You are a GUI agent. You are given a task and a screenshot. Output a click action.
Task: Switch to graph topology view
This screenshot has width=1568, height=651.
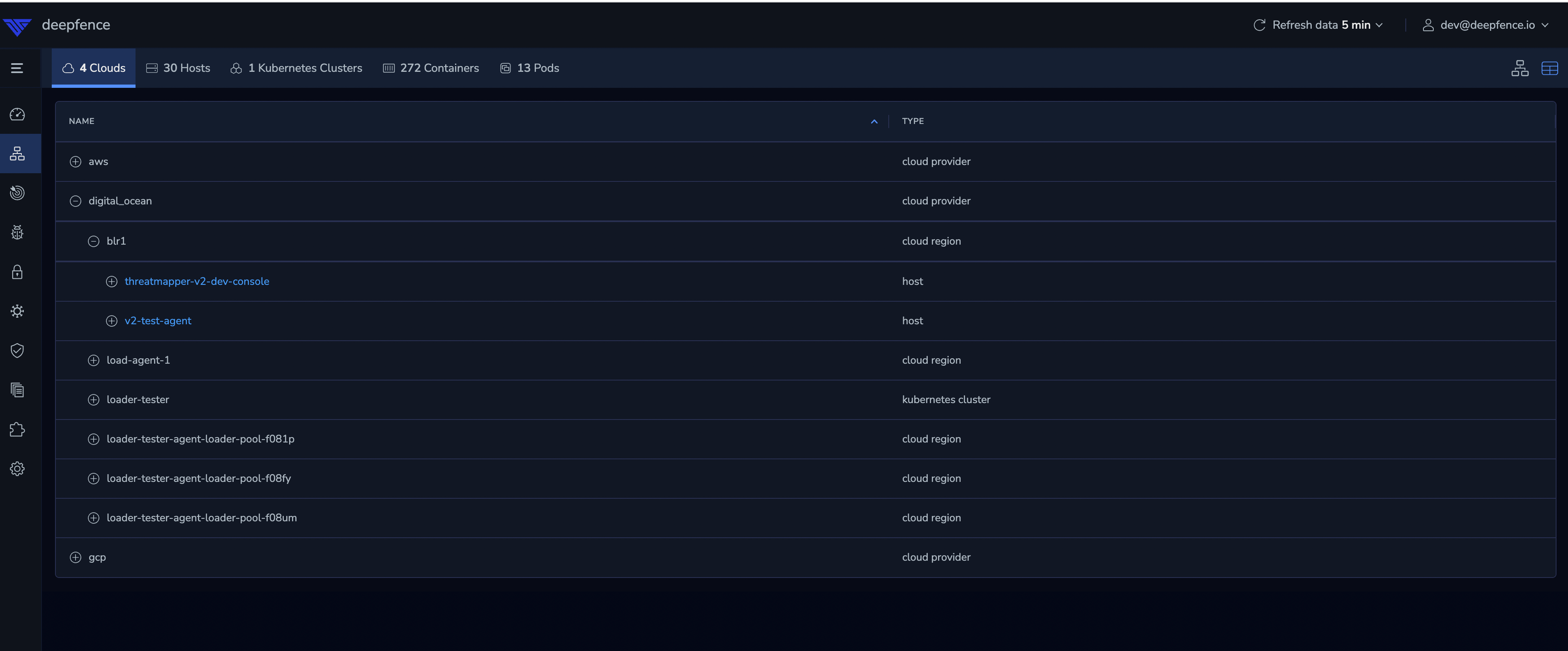pyautogui.click(x=1519, y=68)
